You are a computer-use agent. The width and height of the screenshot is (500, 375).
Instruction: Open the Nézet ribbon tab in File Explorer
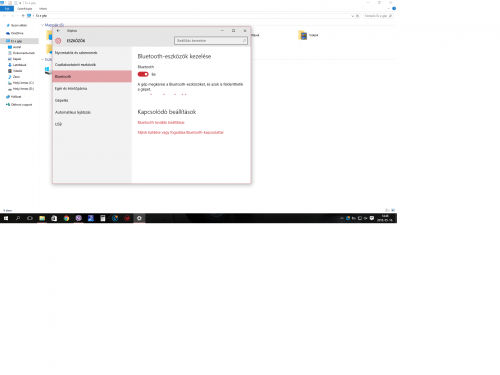pyautogui.click(x=43, y=9)
